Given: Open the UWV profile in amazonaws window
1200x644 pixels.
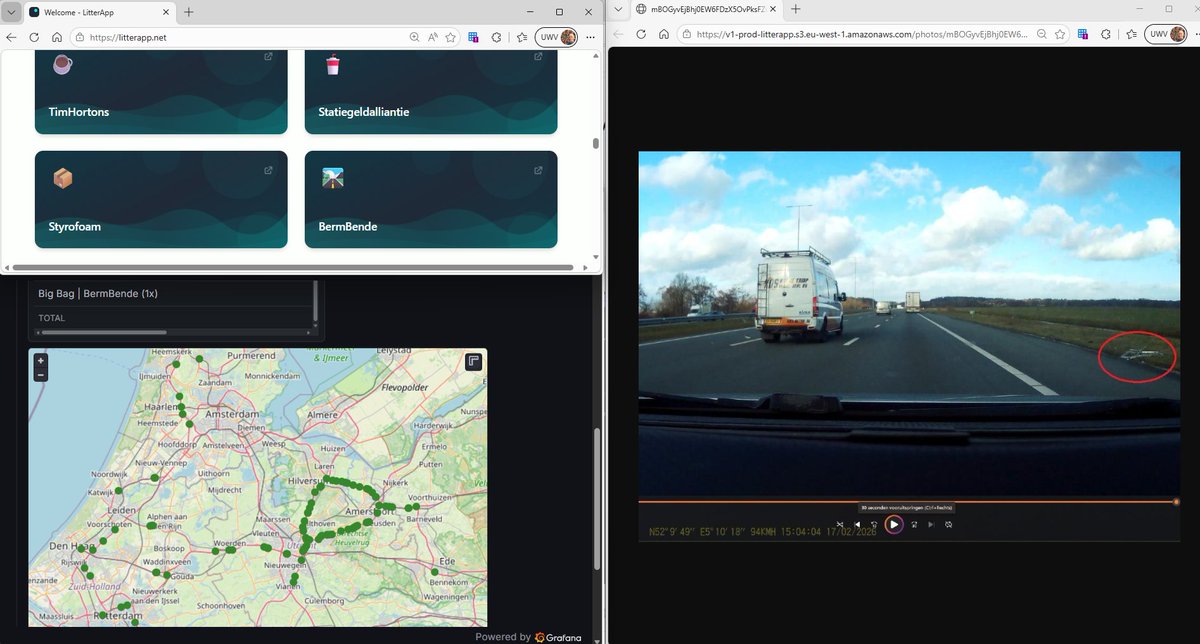Looking at the screenshot, I should pos(1165,33).
